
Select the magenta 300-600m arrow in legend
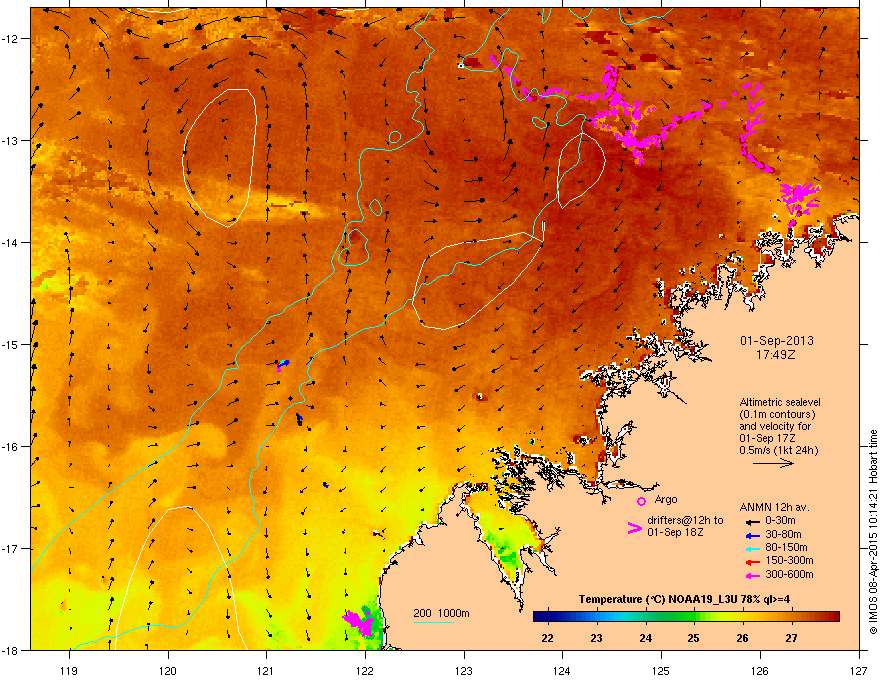coord(752,575)
